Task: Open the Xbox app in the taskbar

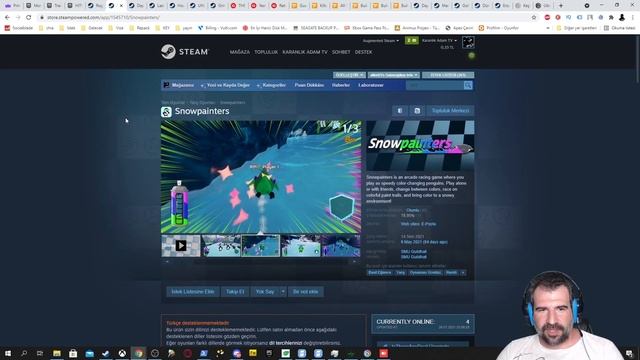Action: click(x=122, y=353)
